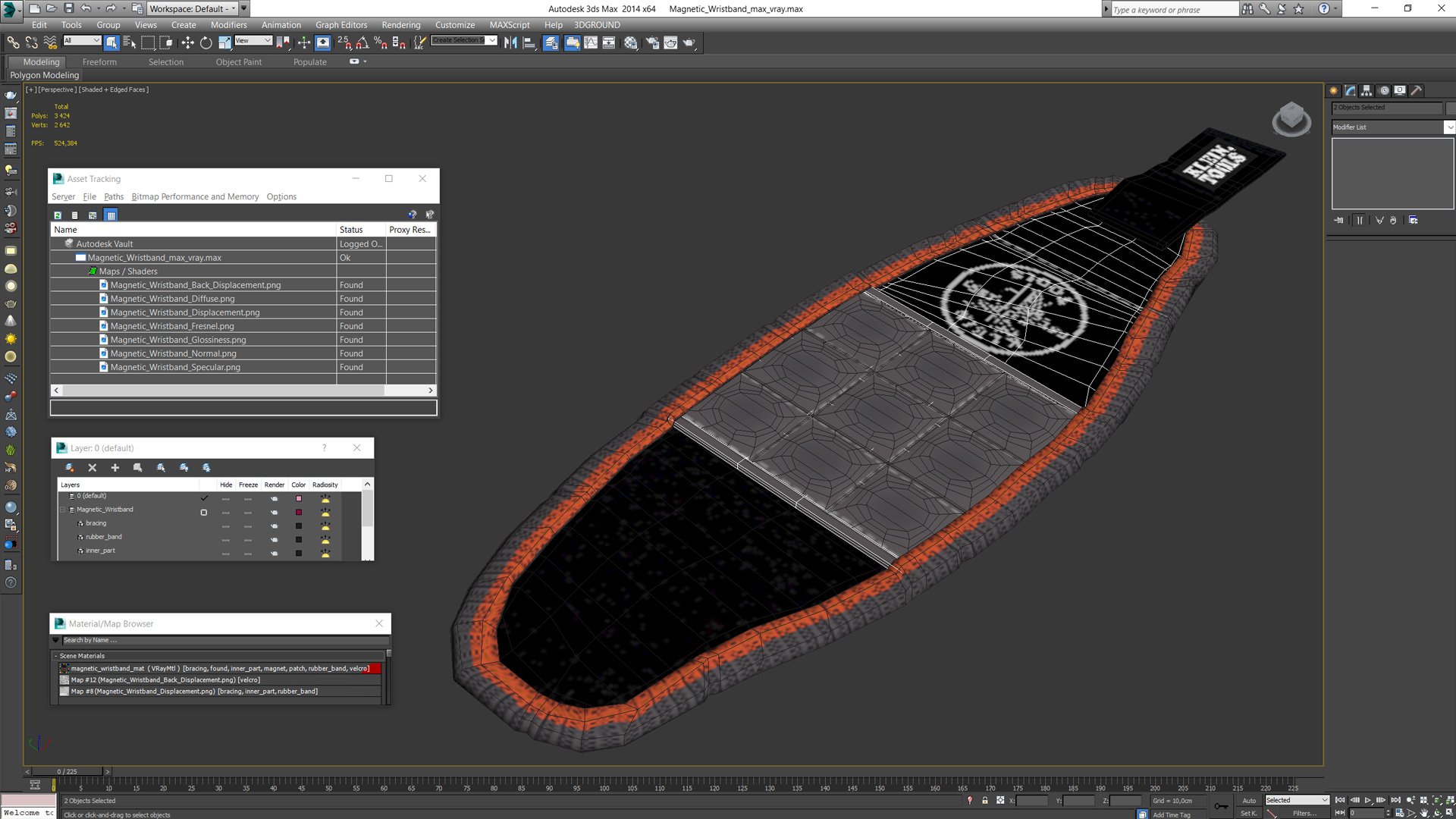Open Bitmap Performance and Memory menu
This screenshot has height=819, width=1456.
pos(195,196)
